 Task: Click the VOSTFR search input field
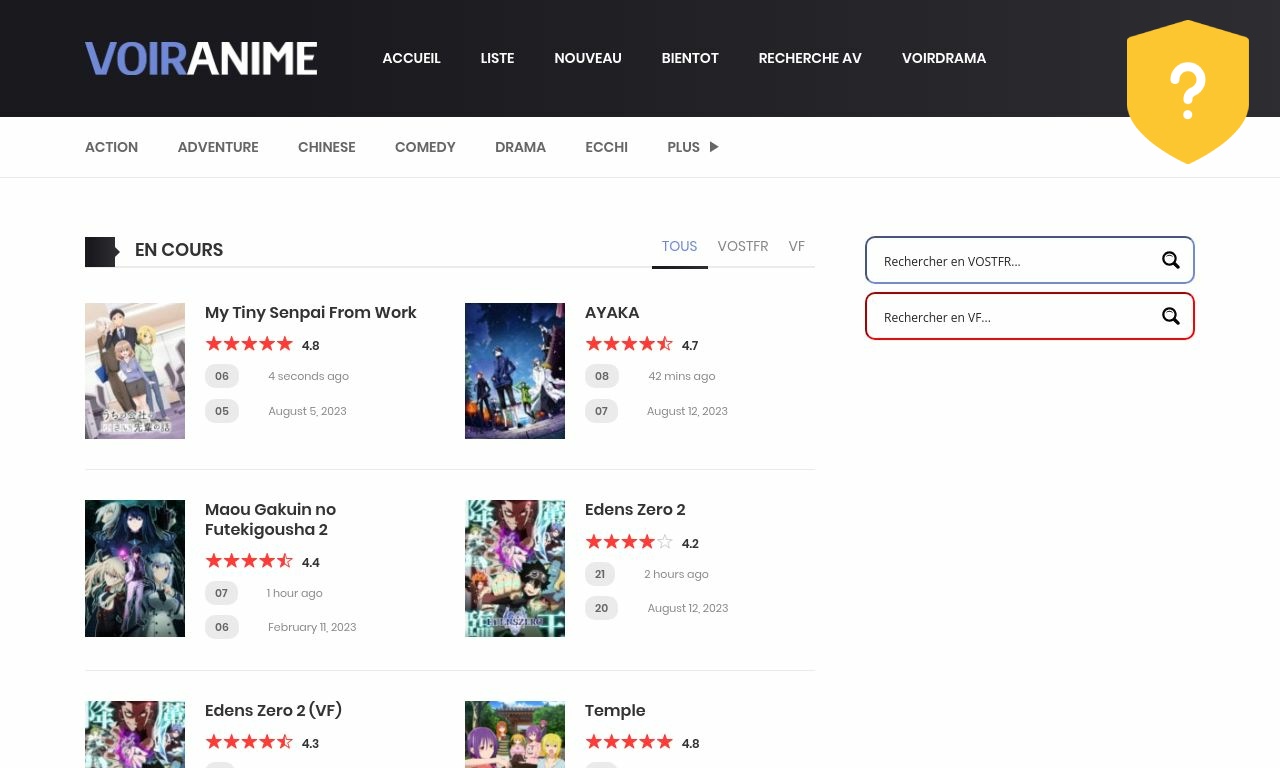[x=1010, y=261]
